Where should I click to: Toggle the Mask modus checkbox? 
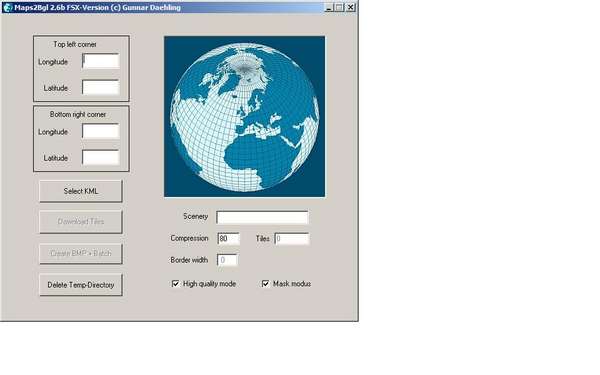click(x=265, y=284)
